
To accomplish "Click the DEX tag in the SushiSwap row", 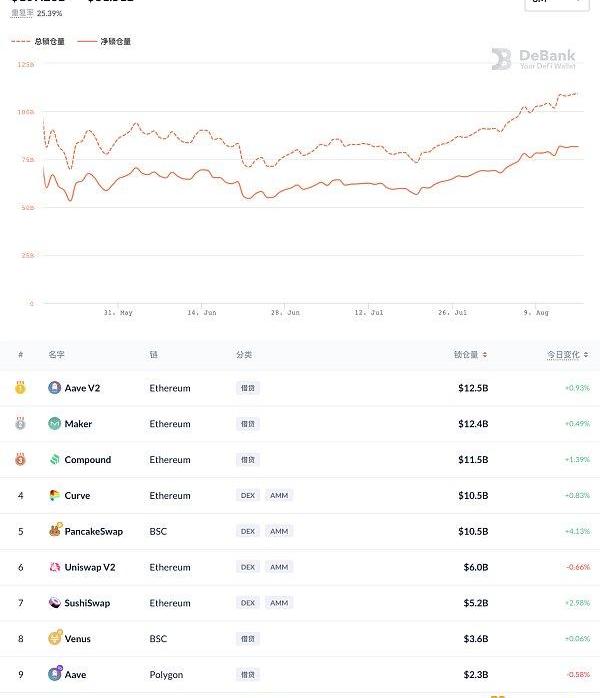I will click(x=248, y=603).
